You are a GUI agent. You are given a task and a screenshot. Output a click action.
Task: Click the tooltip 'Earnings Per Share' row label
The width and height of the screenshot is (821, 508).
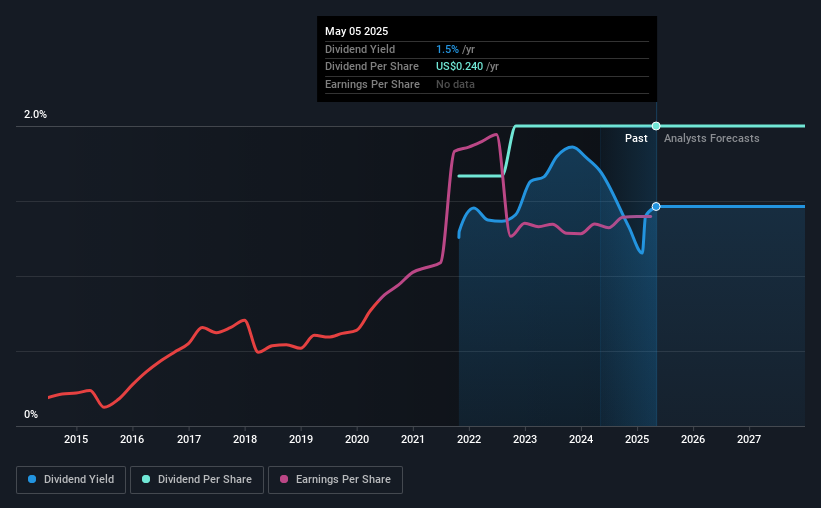pos(372,84)
